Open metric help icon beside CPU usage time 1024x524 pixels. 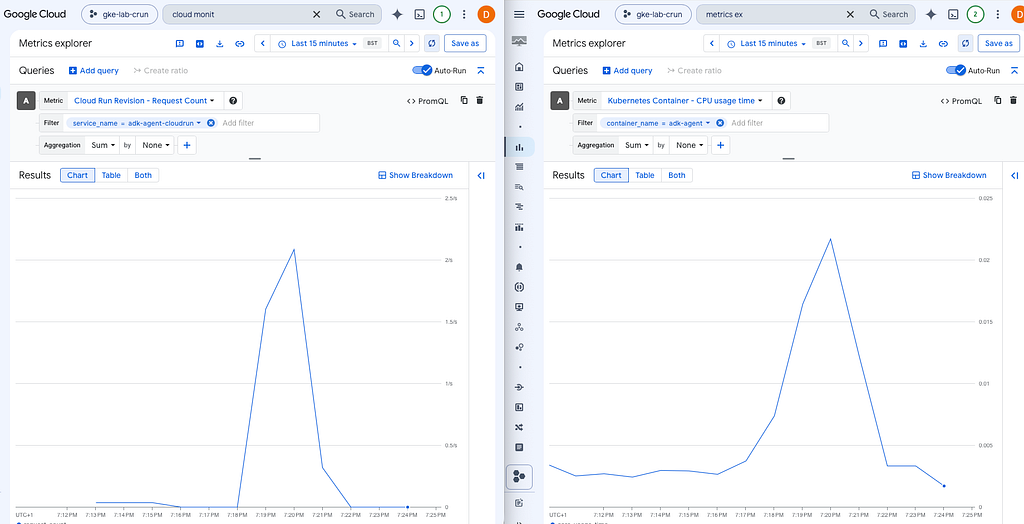point(781,101)
